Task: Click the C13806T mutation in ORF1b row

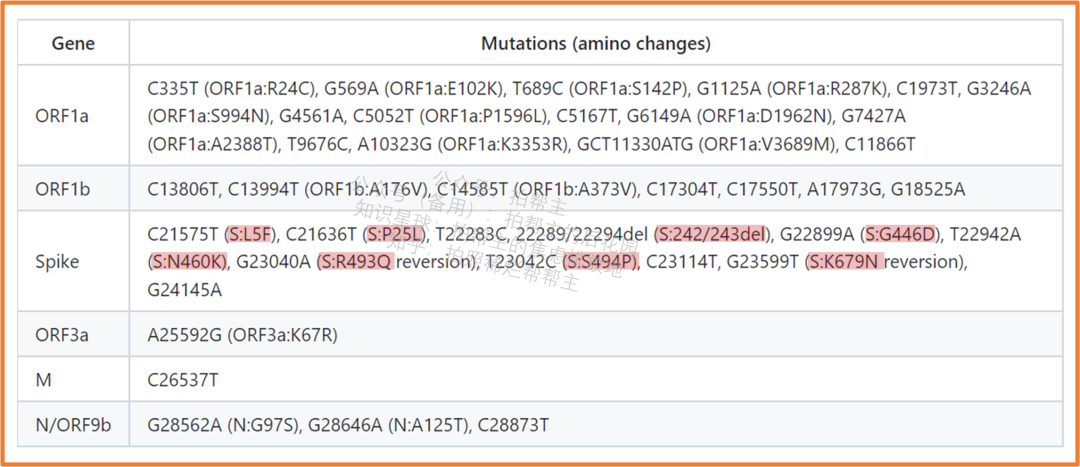Action: (183, 188)
